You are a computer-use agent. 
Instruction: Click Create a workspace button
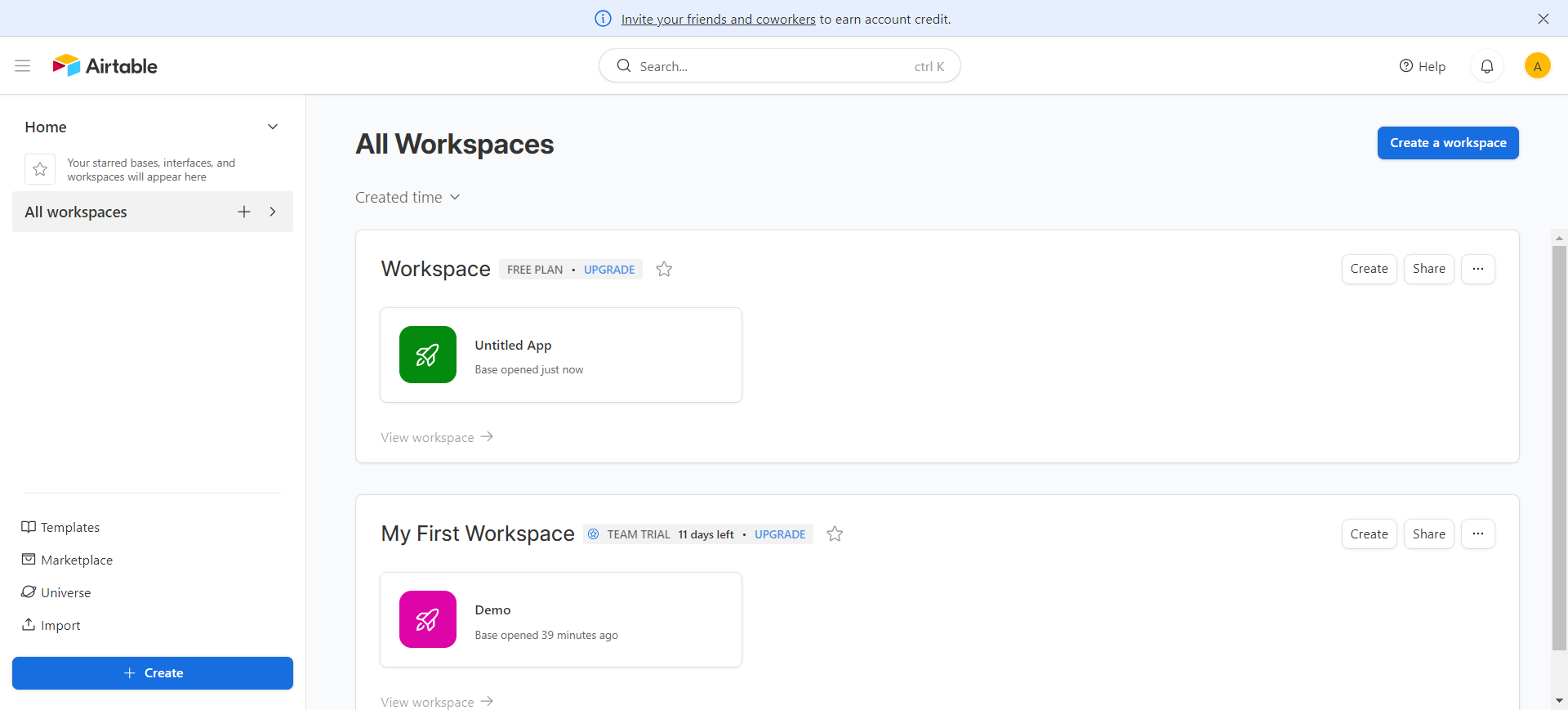tap(1448, 143)
